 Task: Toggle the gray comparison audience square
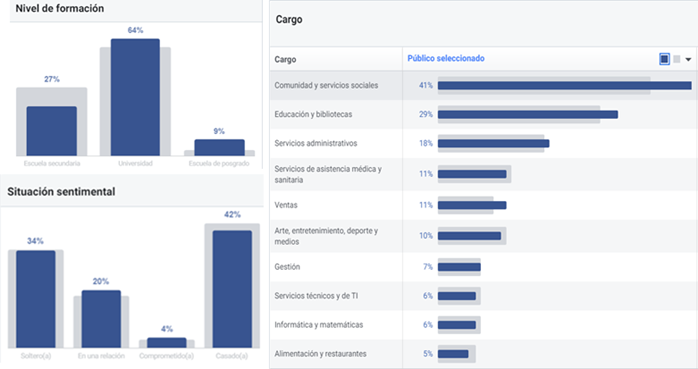point(677,59)
